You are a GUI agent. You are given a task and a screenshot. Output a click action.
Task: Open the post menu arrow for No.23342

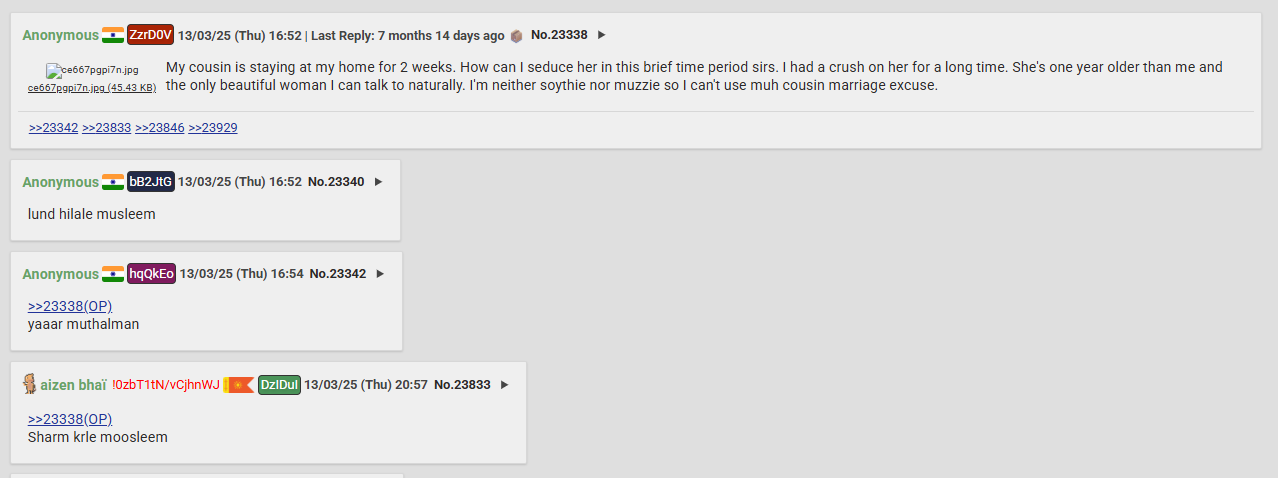point(380,274)
